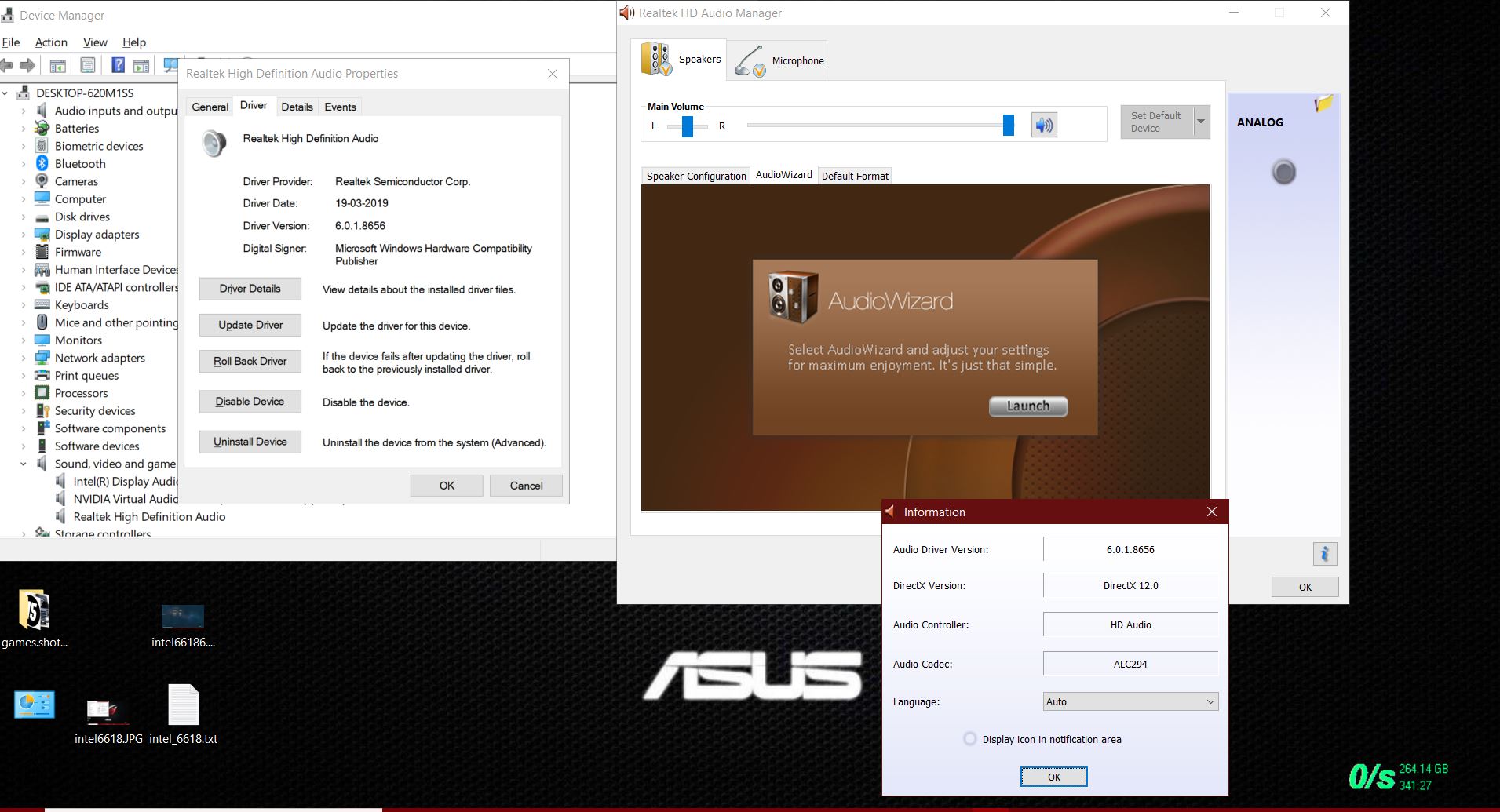1500x812 pixels.
Task: Click the blue information 'i' icon
Action: (x=1324, y=554)
